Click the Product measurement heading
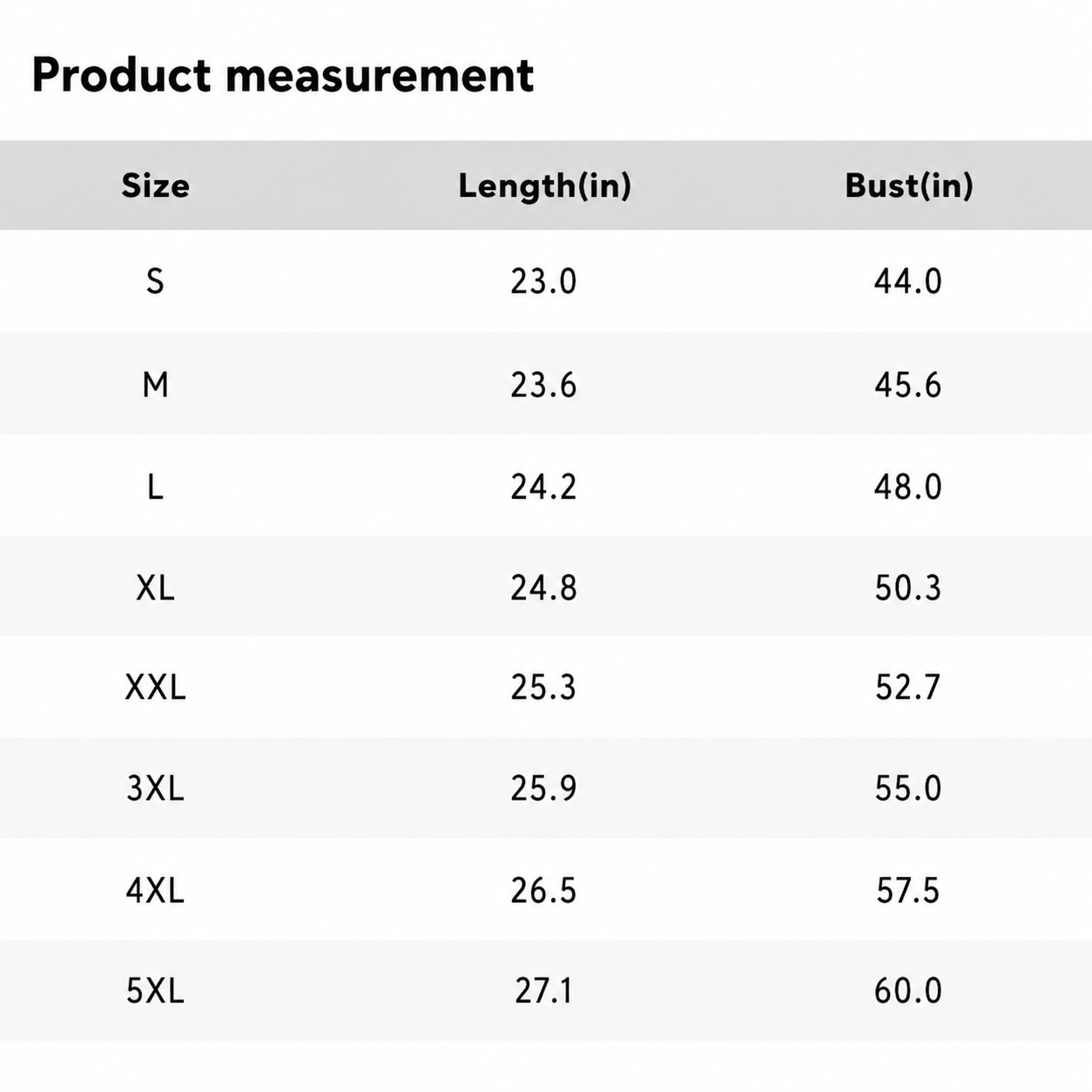This screenshot has height=1092, width=1092. click(282, 75)
